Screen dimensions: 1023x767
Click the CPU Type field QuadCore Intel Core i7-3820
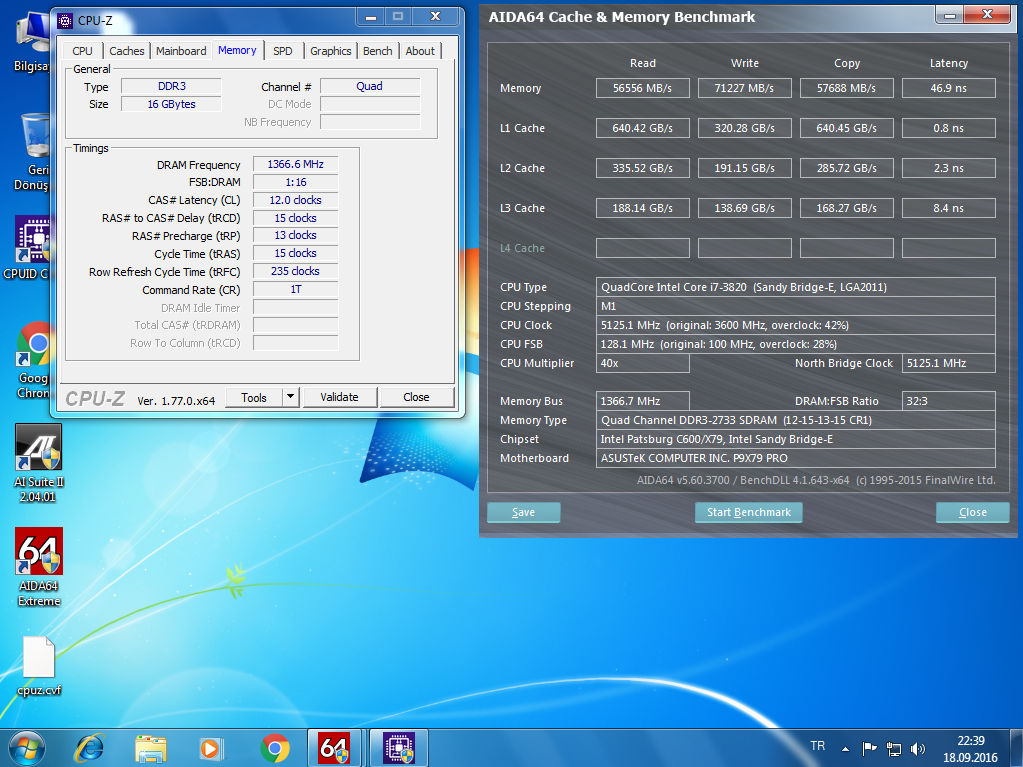click(796, 287)
